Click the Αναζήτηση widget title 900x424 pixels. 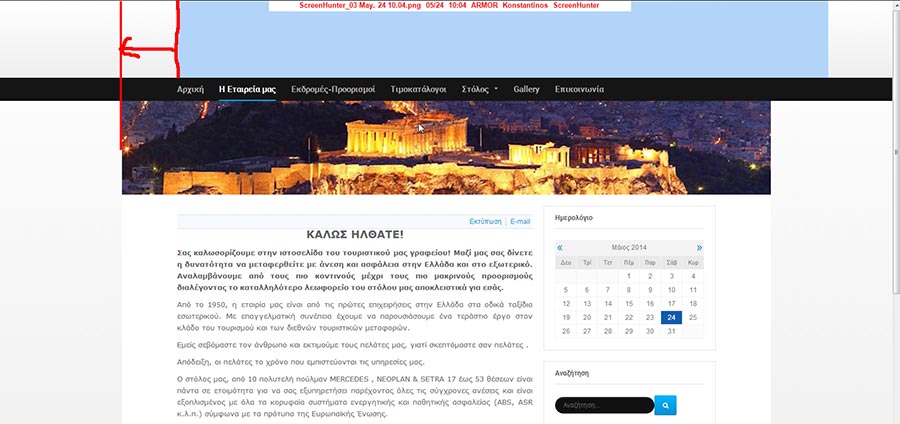click(x=572, y=373)
